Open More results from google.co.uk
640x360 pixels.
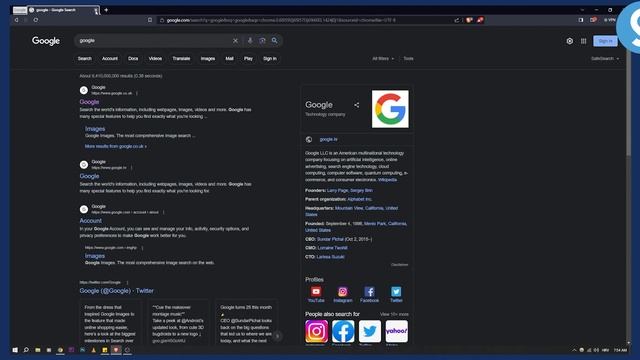[x=116, y=146]
